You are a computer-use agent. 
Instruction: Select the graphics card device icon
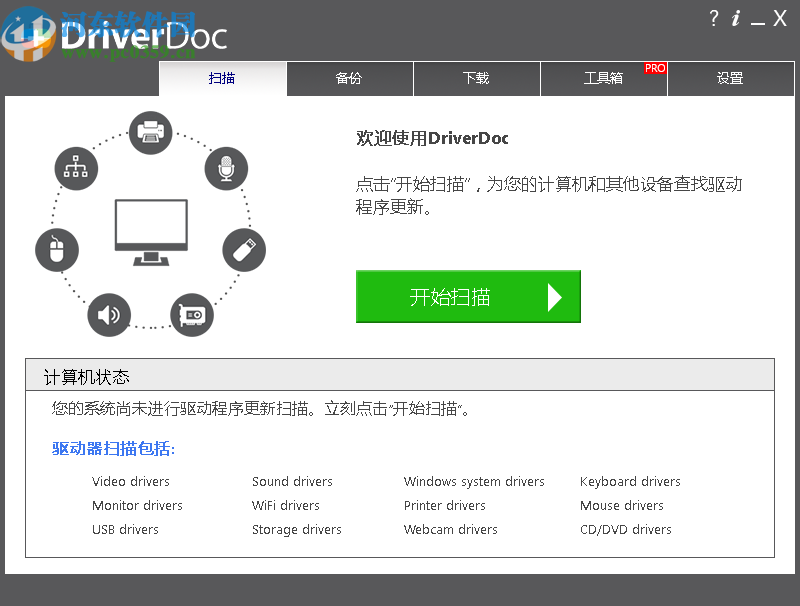[x=191, y=314]
